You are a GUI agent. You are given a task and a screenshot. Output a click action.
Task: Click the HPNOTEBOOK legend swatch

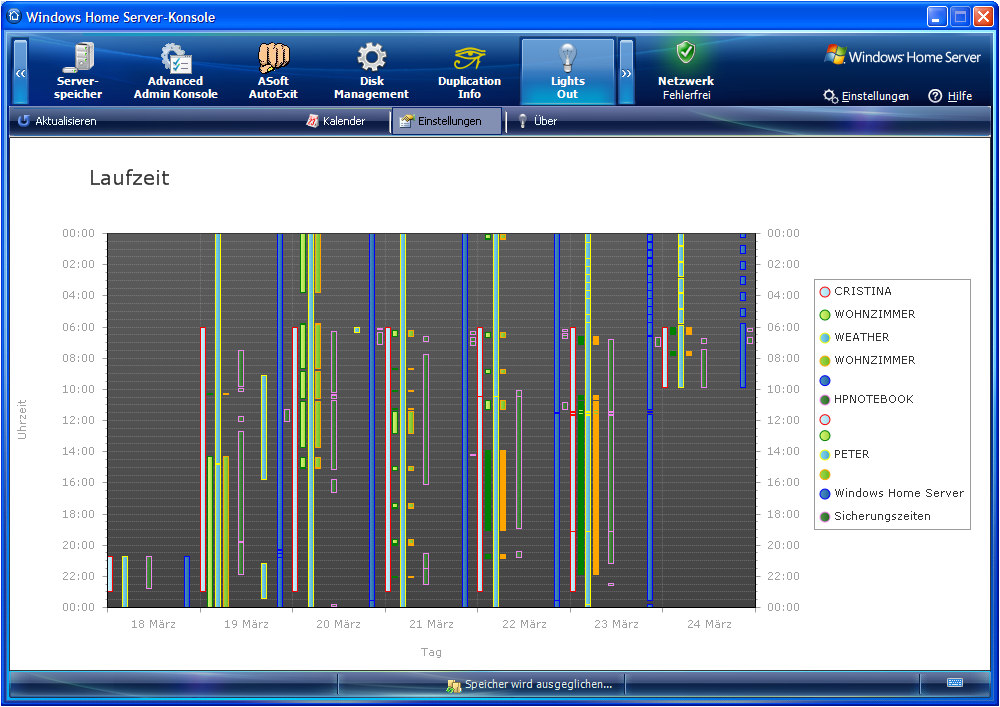[x=825, y=400]
